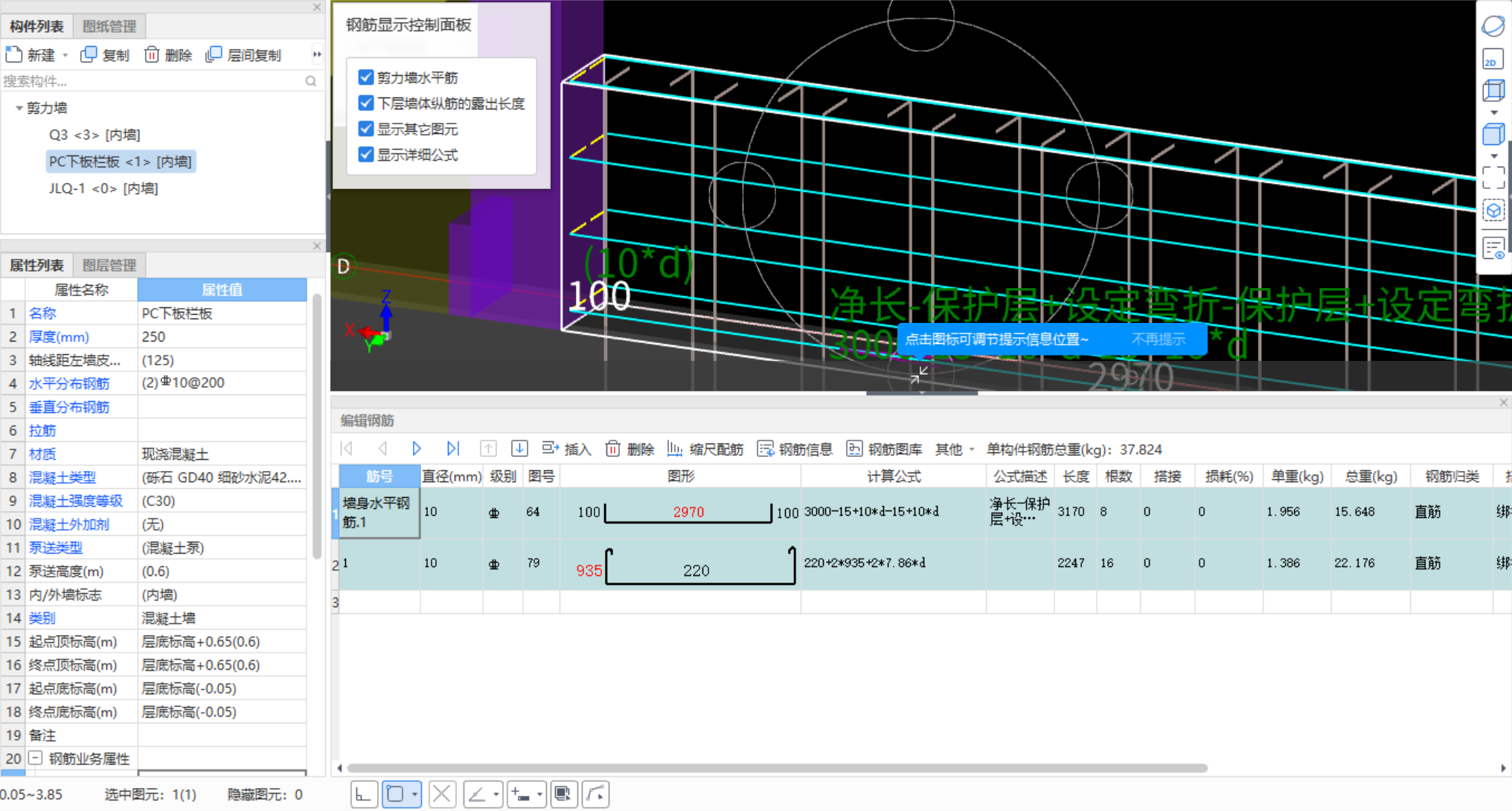Close the component list panel
1512x811 pixels.
click(x=317, y=7)
